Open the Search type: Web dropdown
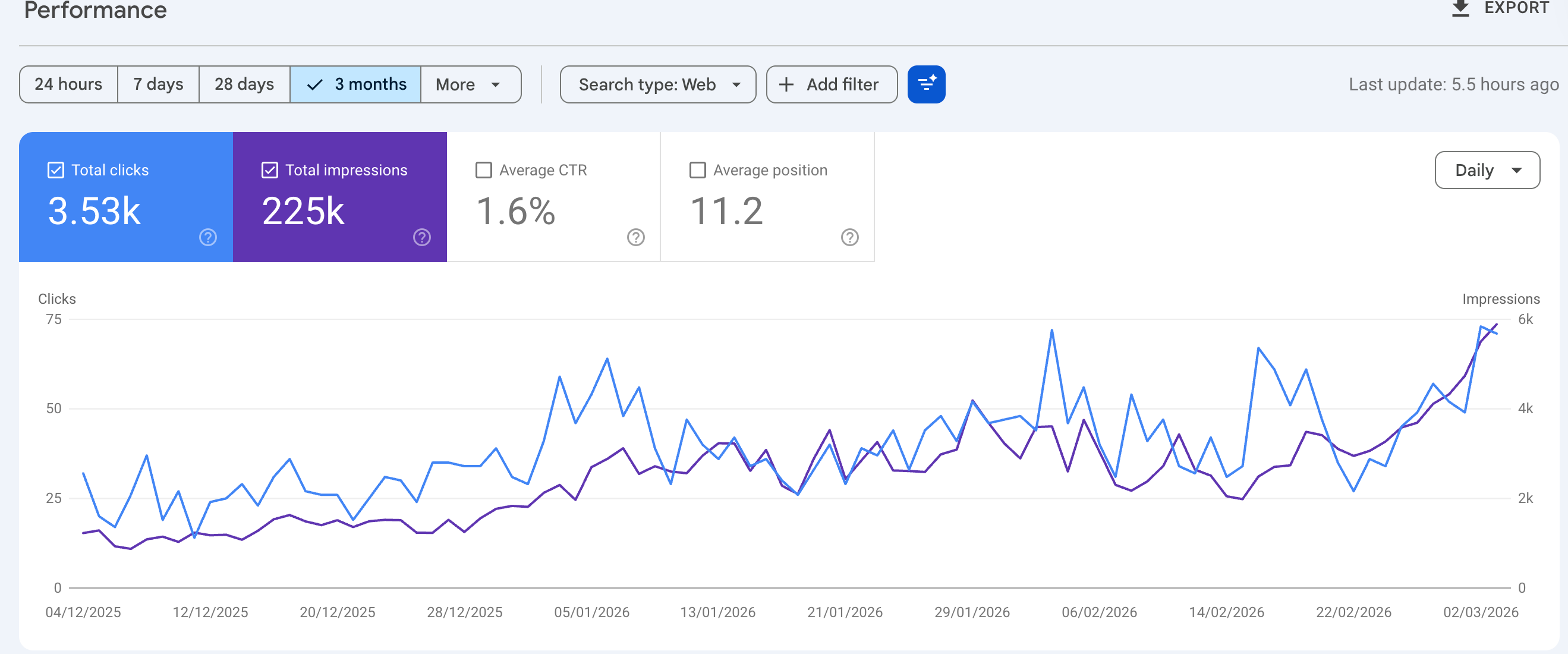This screenshot has height=654, width=1568. [658, 84]
